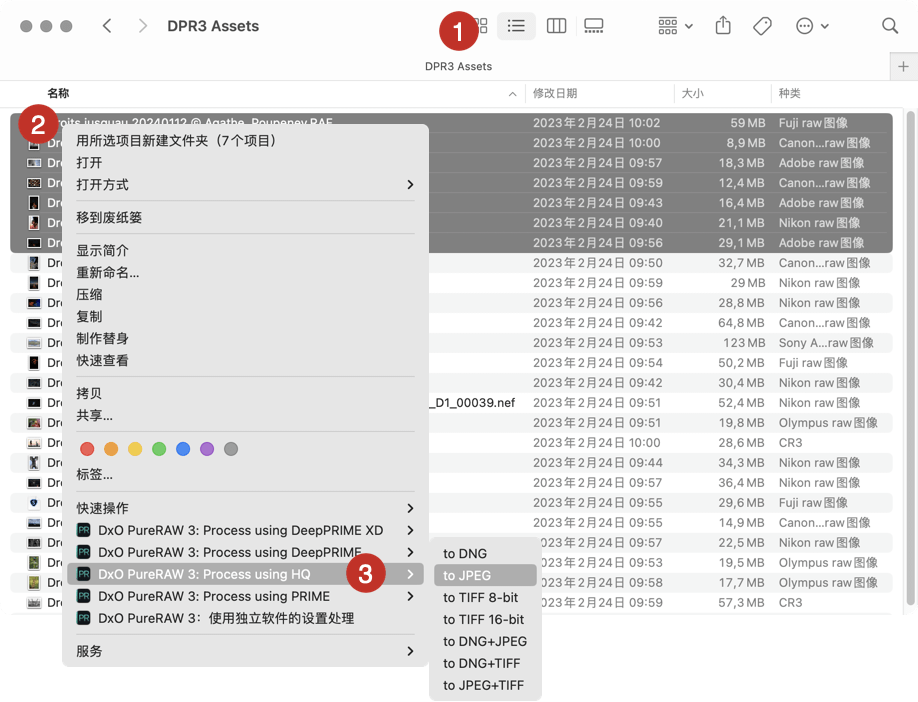Apply the green tag color

click(x=159, y=449)
